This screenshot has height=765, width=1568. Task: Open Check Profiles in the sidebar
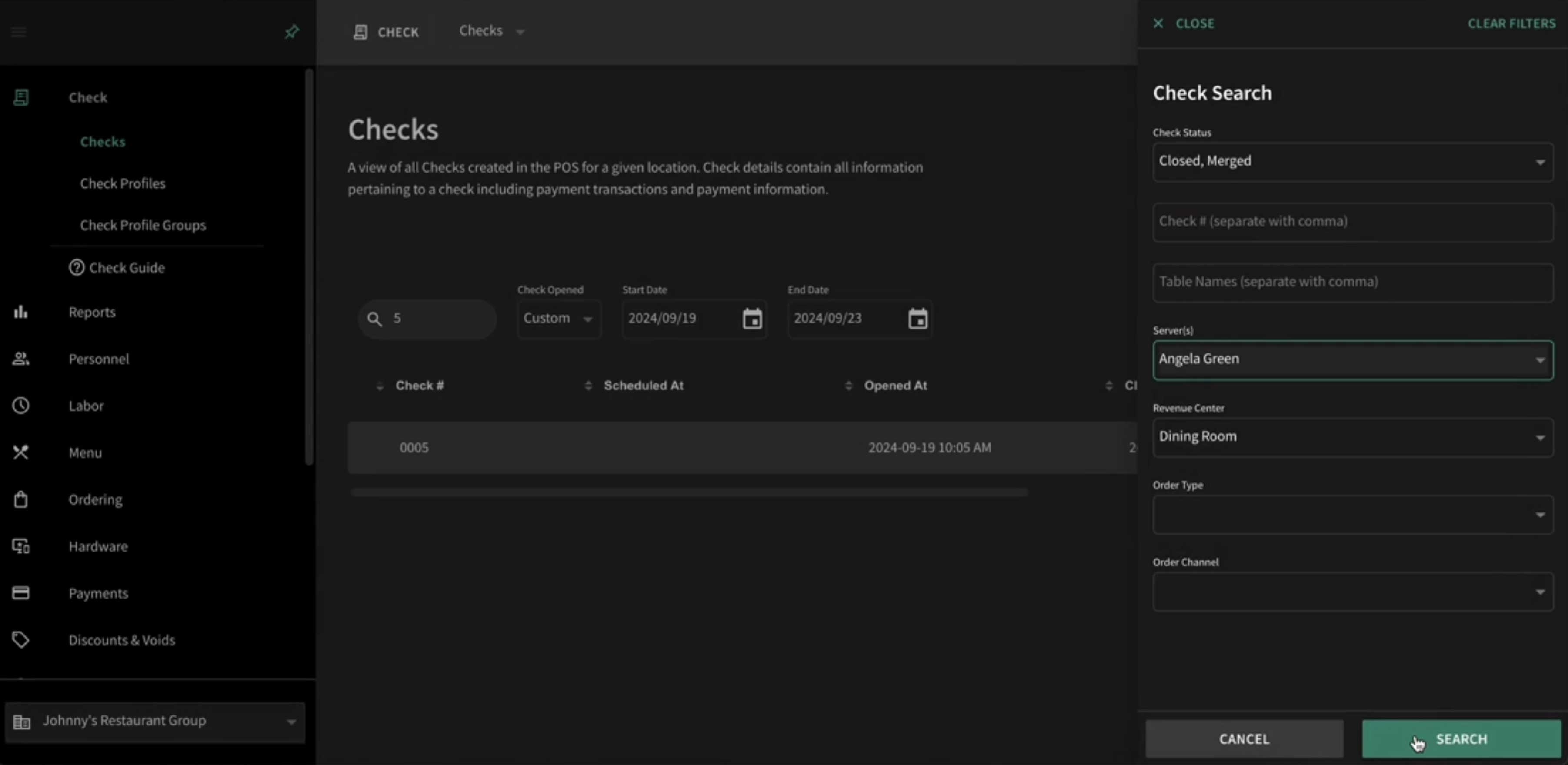tap(122, 184)
